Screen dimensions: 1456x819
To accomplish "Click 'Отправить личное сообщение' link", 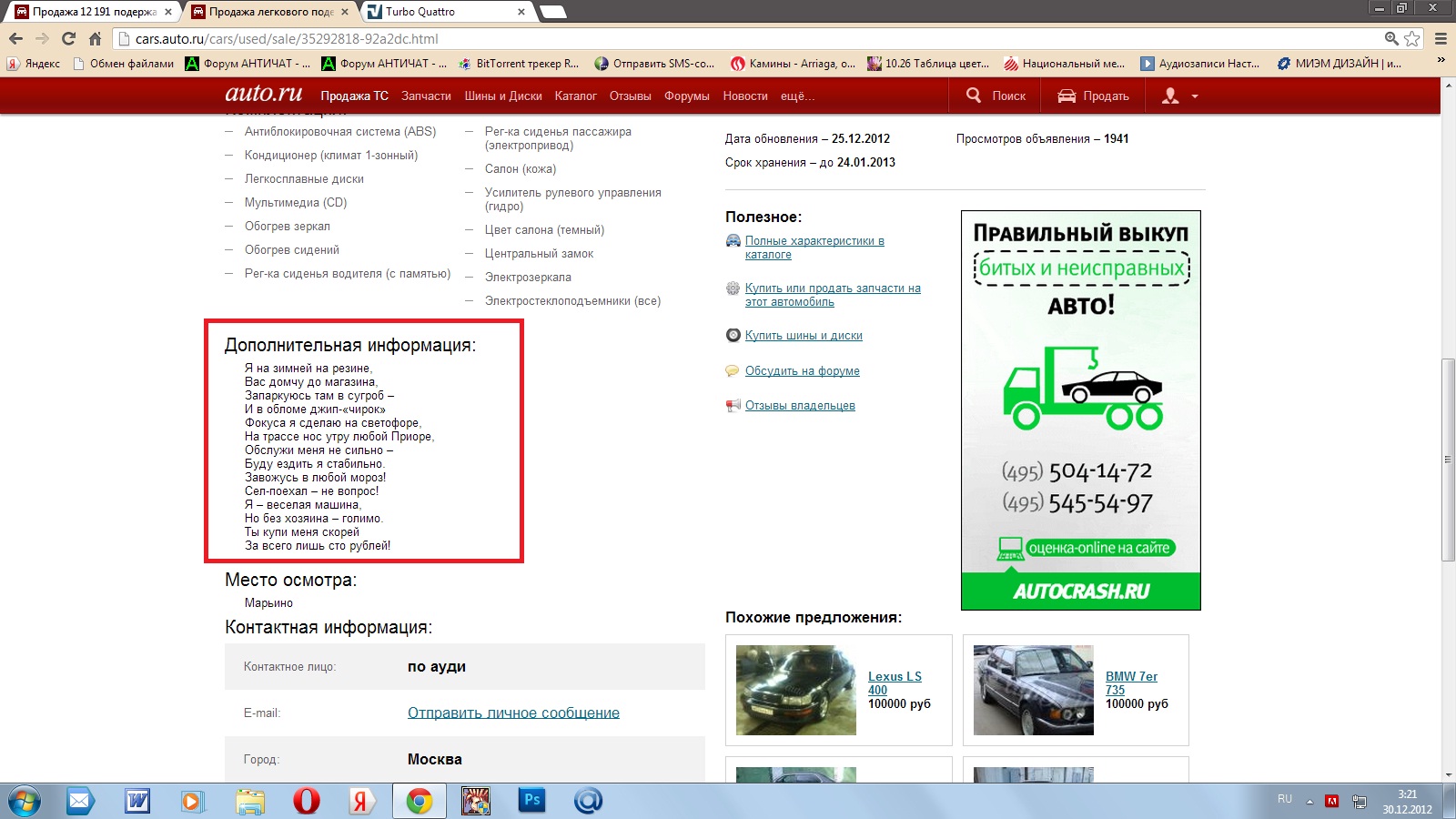I will click(x=513, y=713).
